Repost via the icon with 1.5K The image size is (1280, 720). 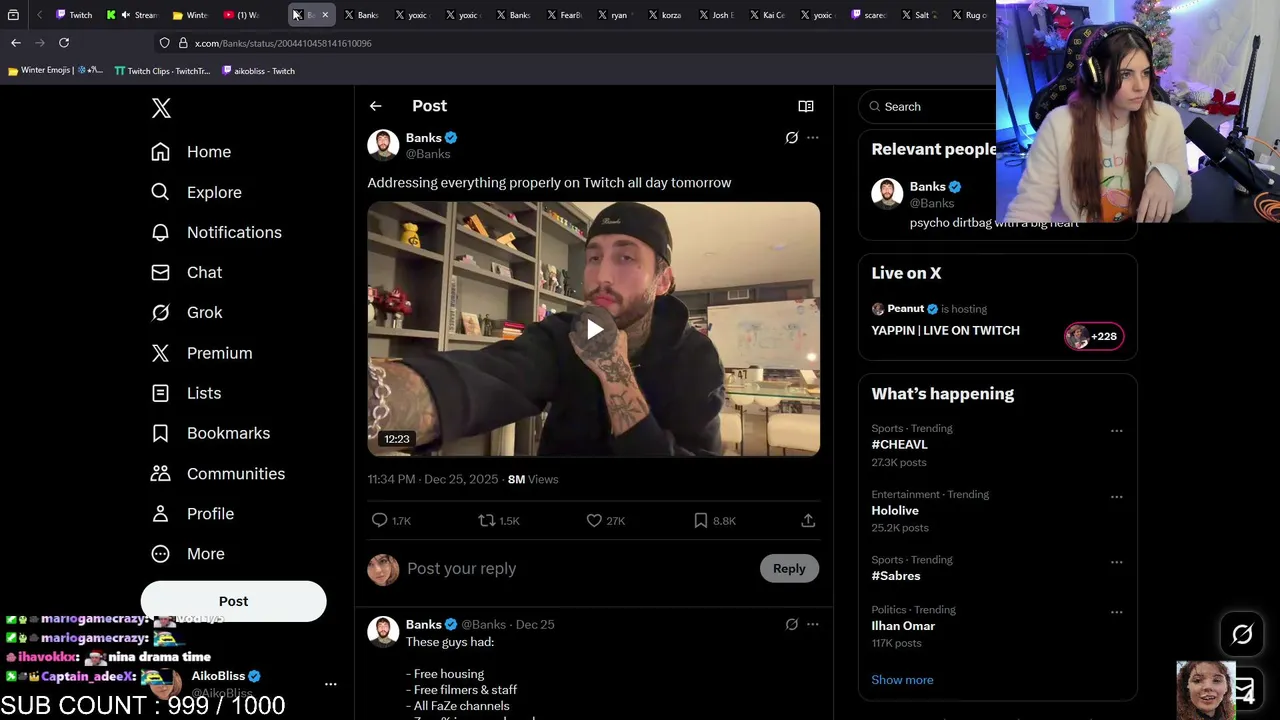click(498, 520)
